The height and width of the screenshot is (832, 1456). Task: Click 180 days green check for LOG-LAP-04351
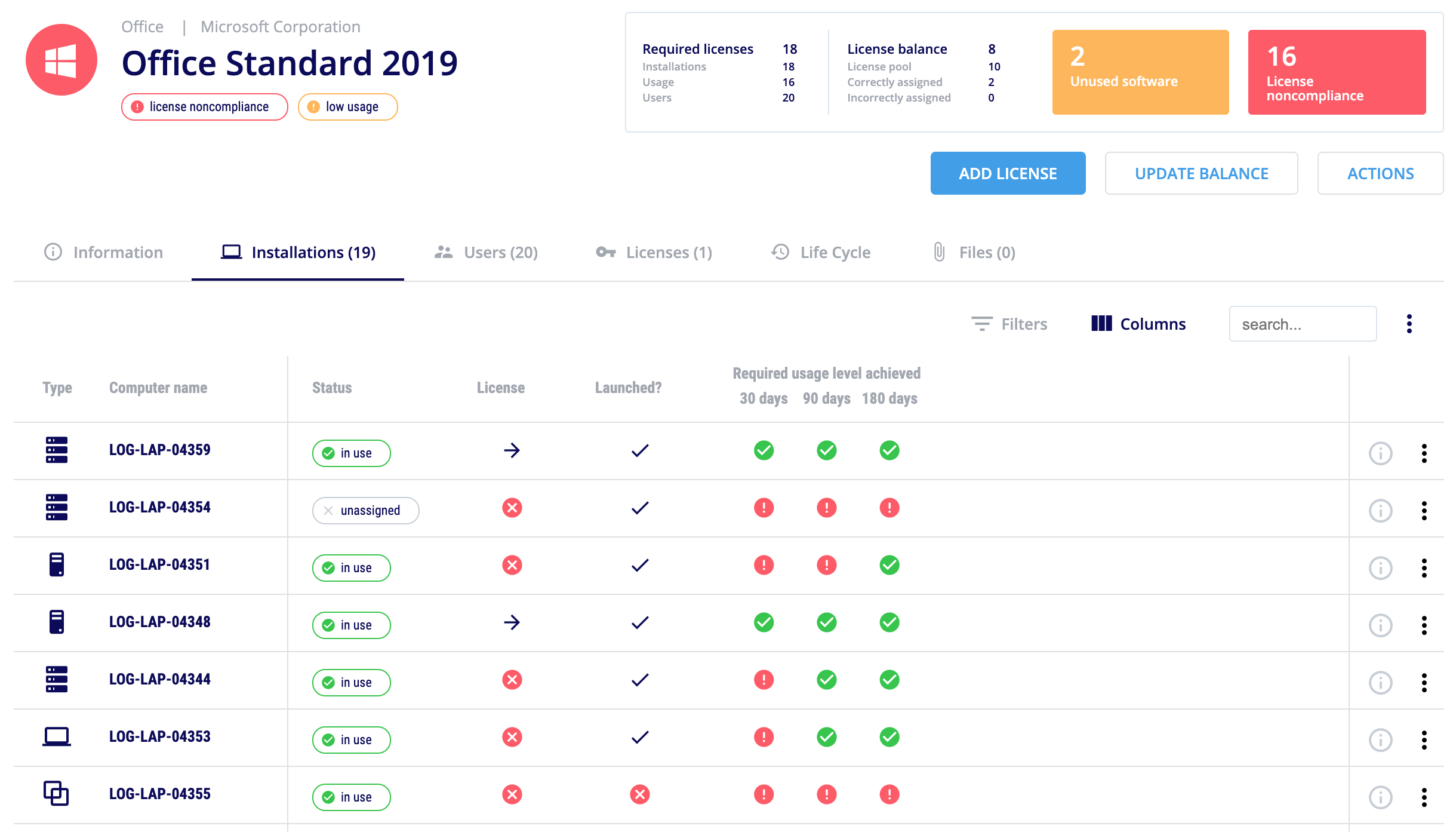point(889,565)
